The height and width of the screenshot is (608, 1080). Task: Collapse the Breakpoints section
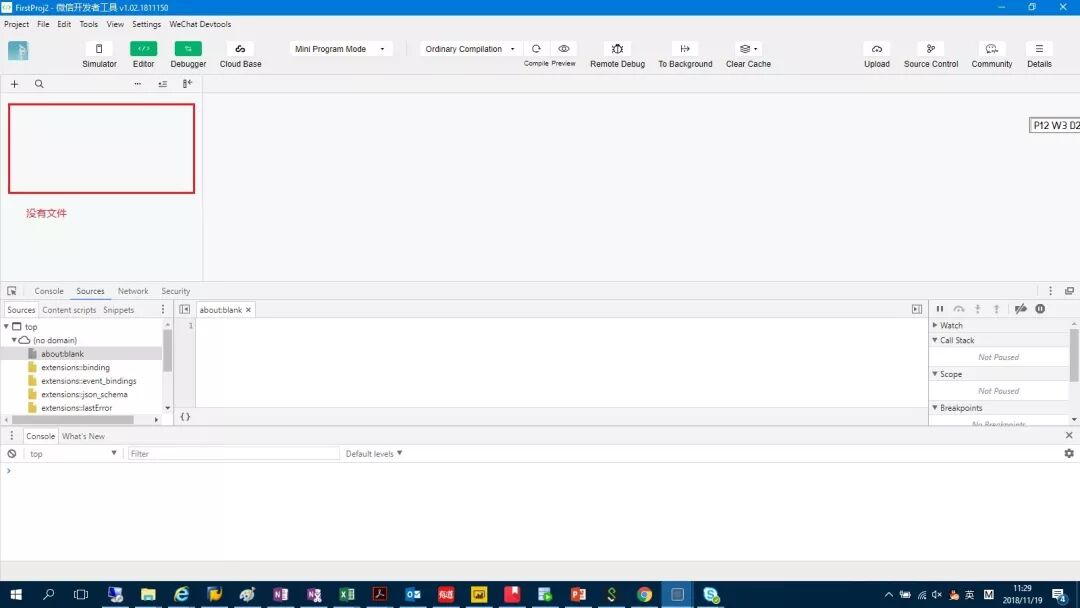click(935, 408)
